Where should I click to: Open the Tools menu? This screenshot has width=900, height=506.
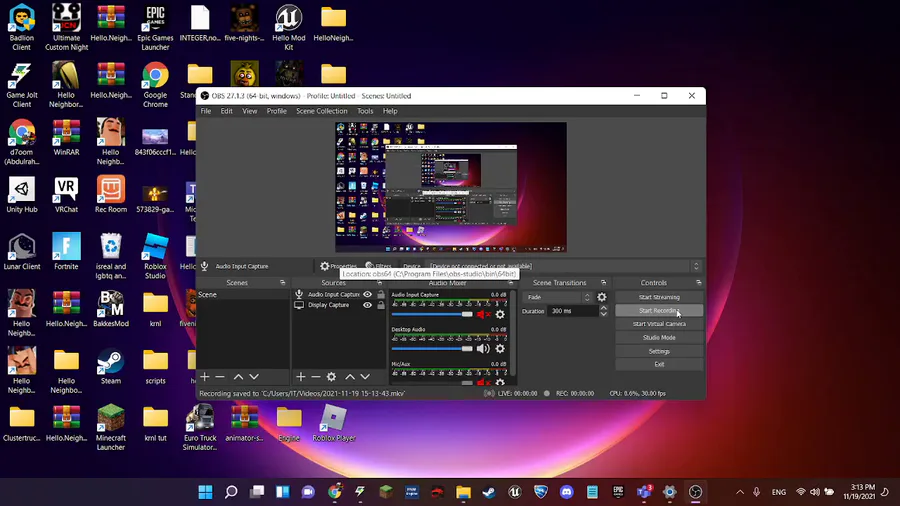click(x=365, y=111)
